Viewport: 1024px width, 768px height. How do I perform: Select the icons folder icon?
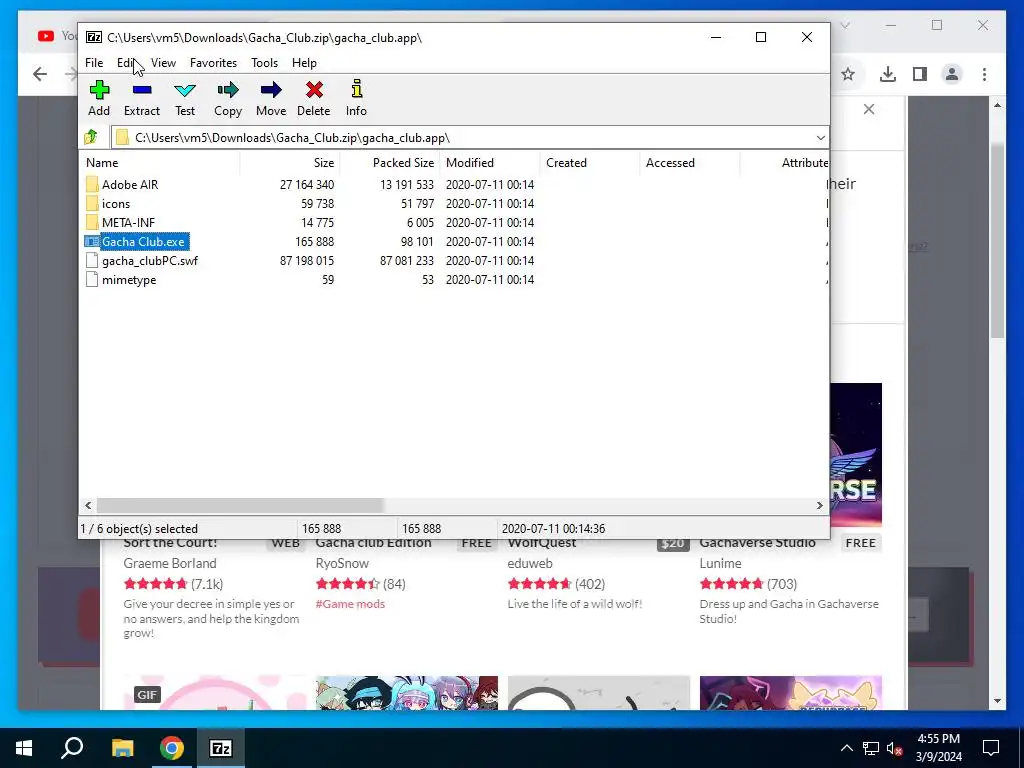92,204
